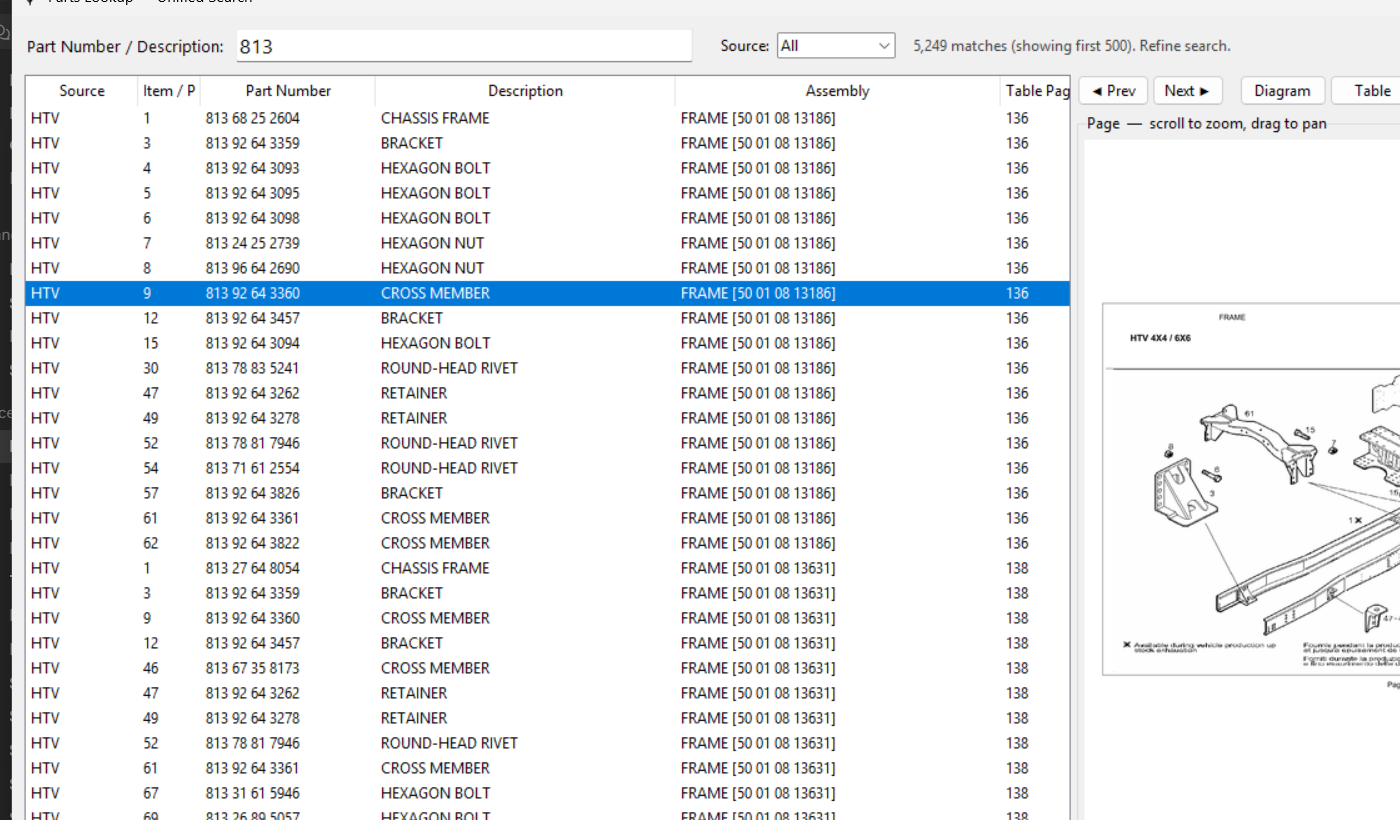Select part number 813 92 64 3094
Image resolution: width=1400 pixels, height=820 pixels.
[x=253, y=343]
